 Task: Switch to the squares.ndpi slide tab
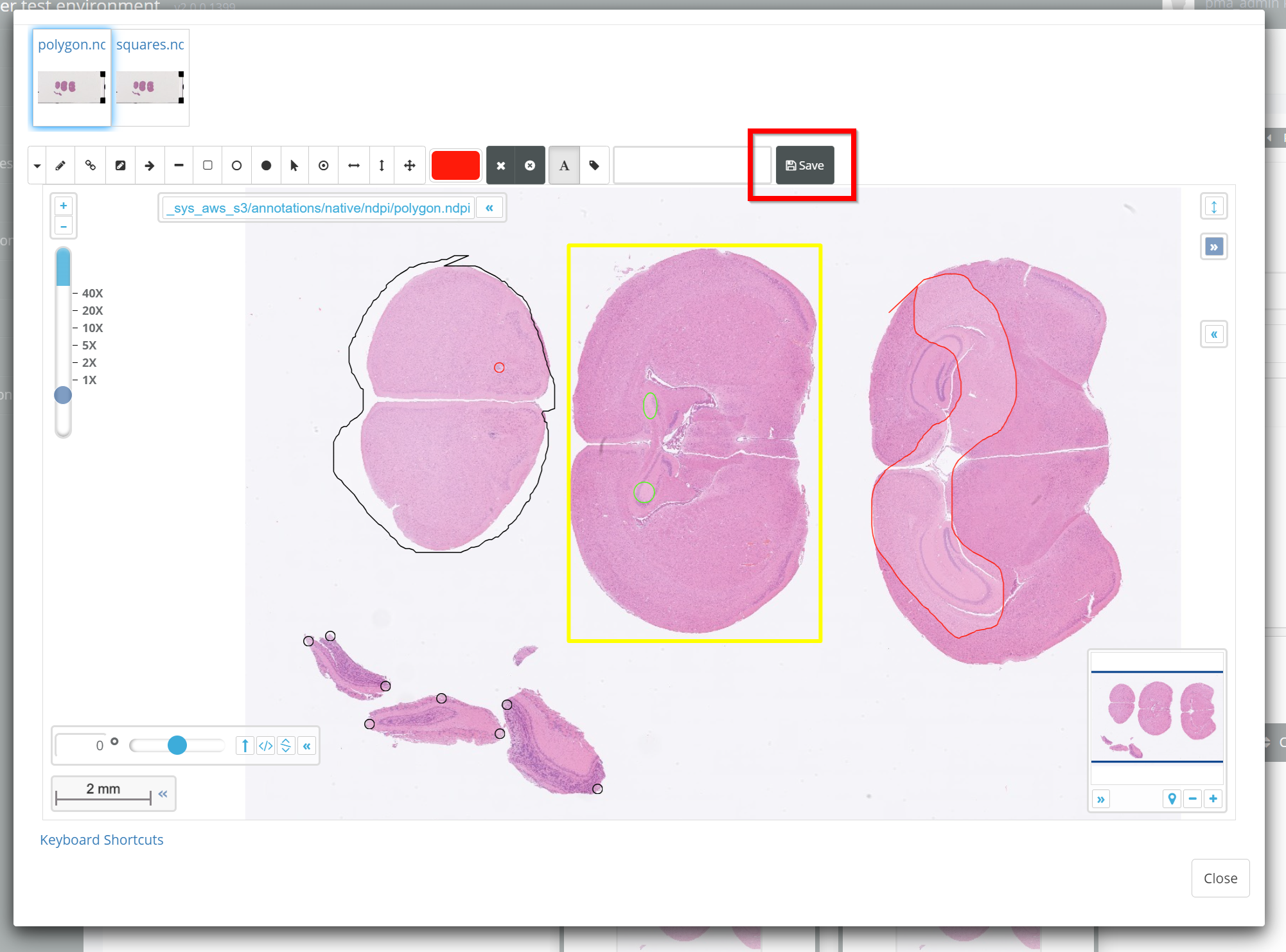150,76
